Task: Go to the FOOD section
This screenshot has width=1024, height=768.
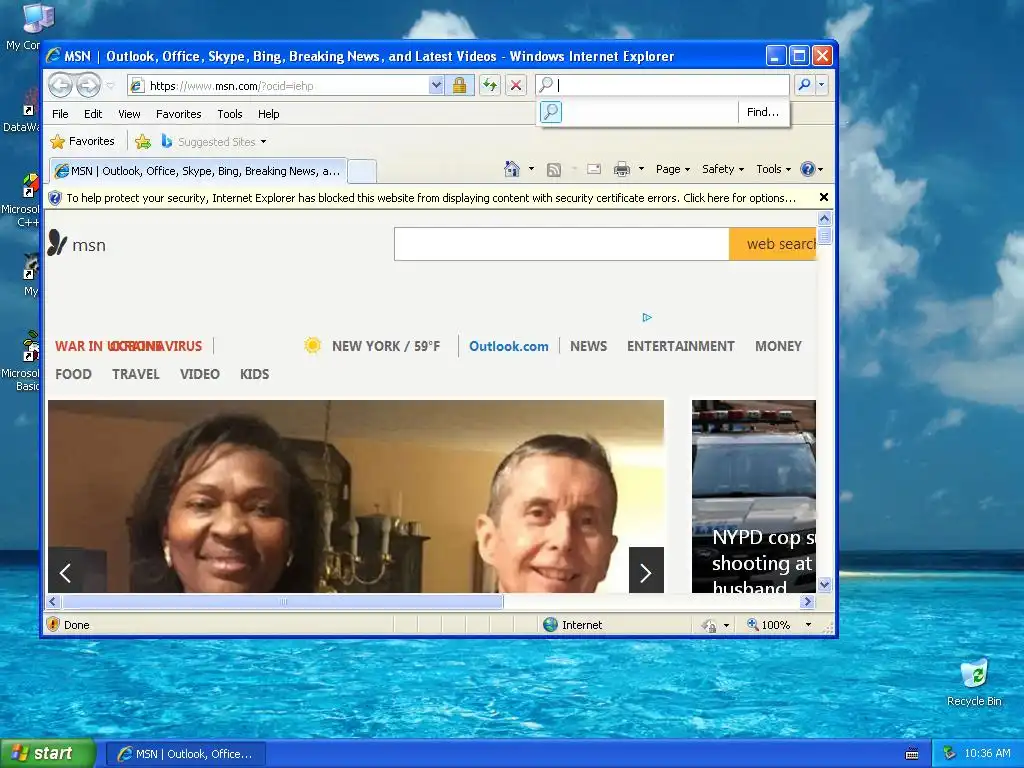Action: tap(73, 374)
